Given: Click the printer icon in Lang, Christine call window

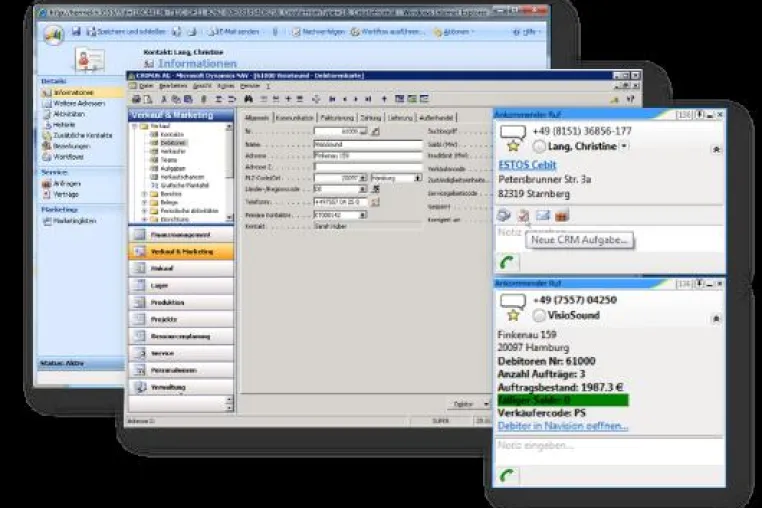Looking at the screenshot, I should point(504,215).
